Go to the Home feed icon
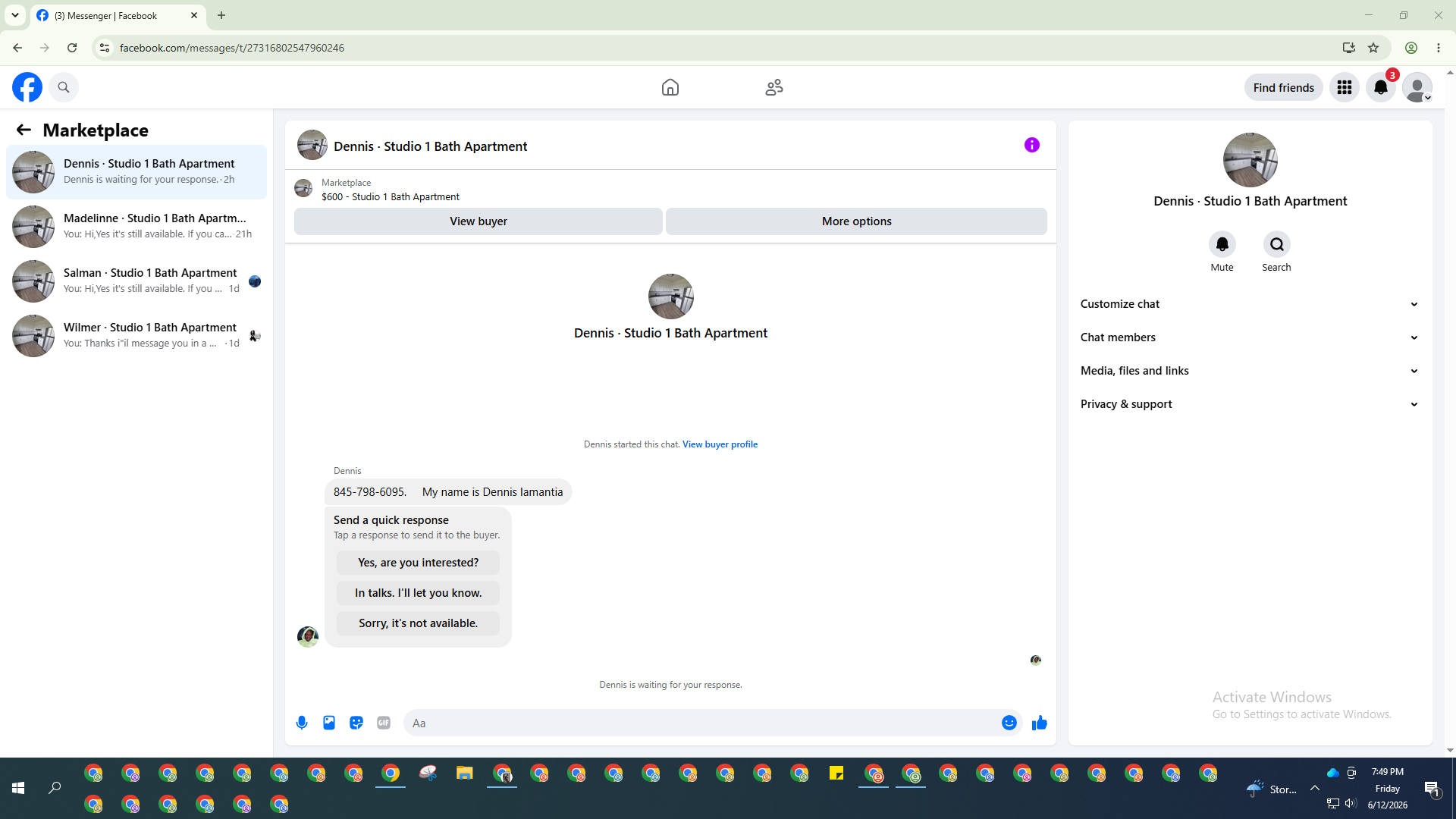1456x819 pixels. coord(670,87)
